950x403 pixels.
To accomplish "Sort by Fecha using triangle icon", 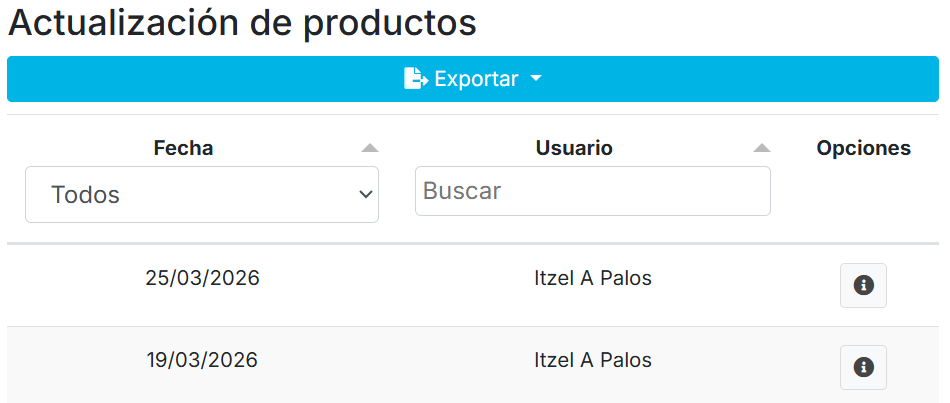I will pyautogui.click(x=370, y=148).
